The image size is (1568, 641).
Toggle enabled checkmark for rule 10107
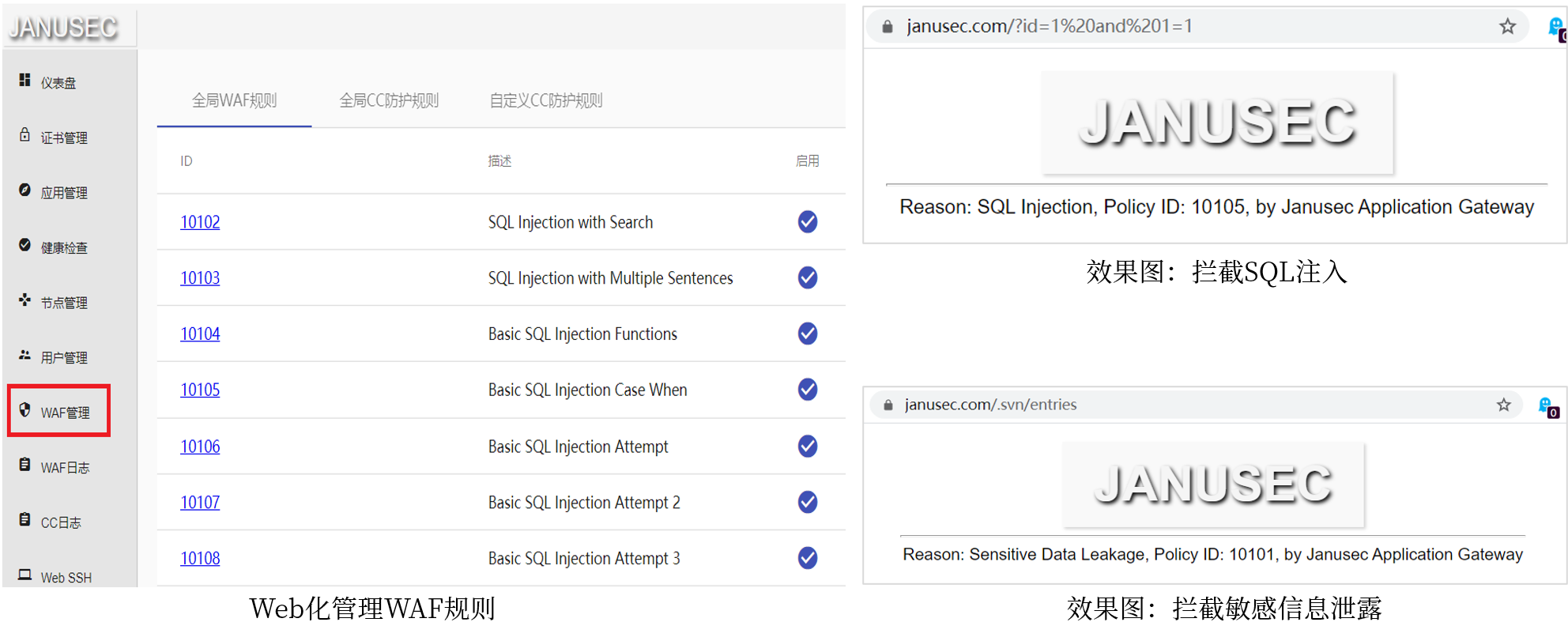[807, 502]
